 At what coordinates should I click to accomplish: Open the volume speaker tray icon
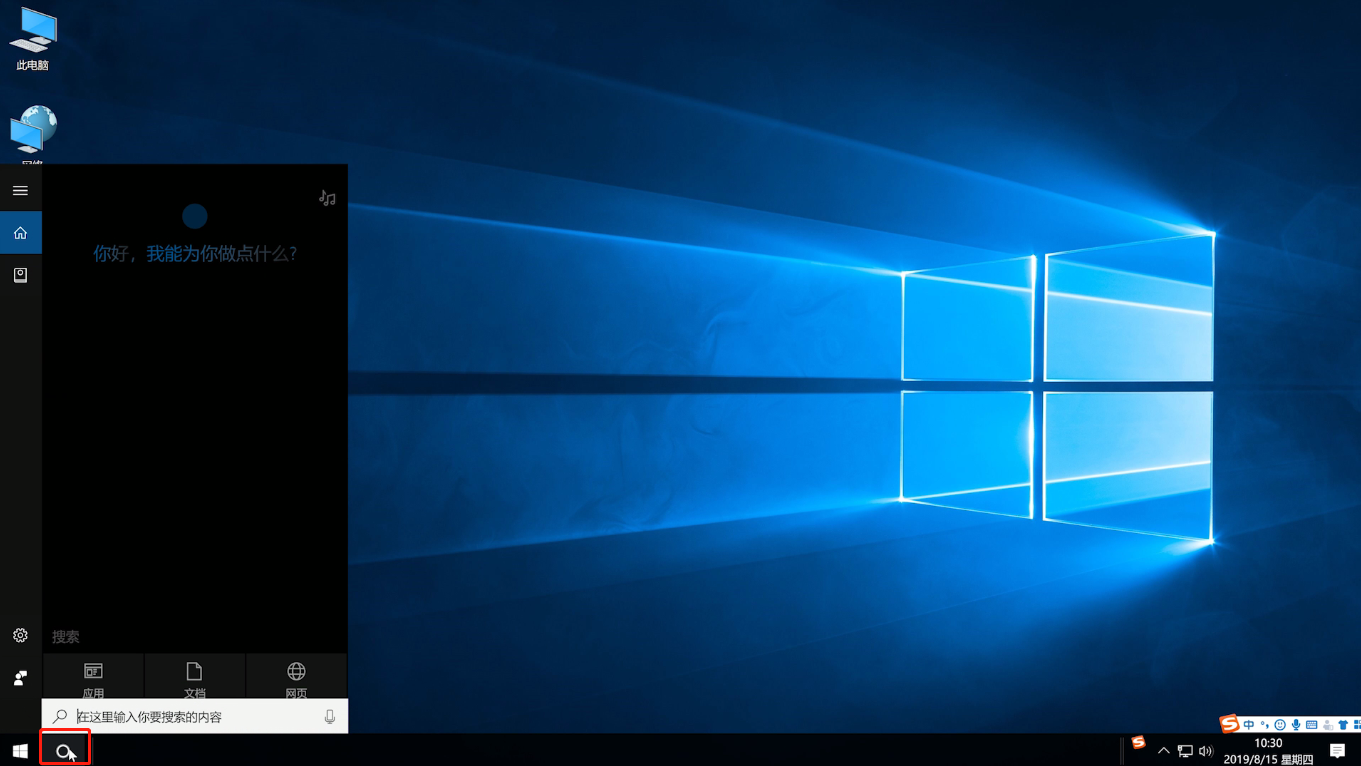tap(1206, 750)
